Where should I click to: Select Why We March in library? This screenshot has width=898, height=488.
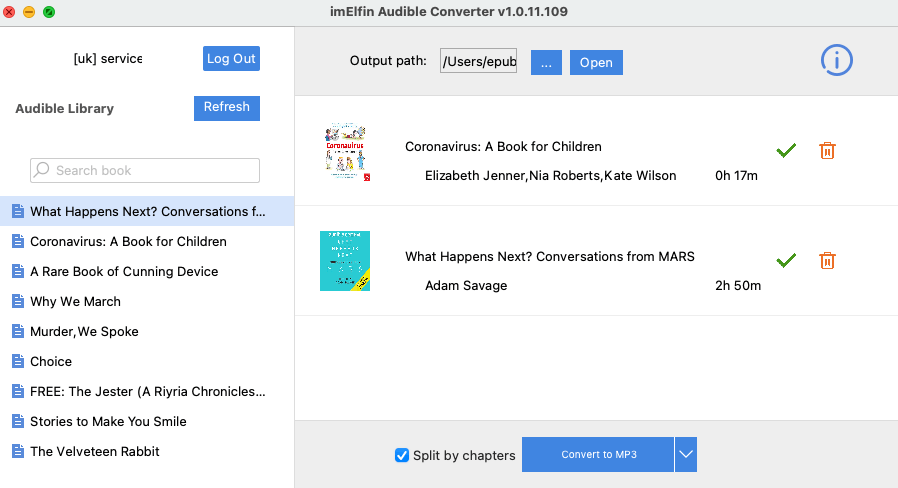[x=147, y=301]
